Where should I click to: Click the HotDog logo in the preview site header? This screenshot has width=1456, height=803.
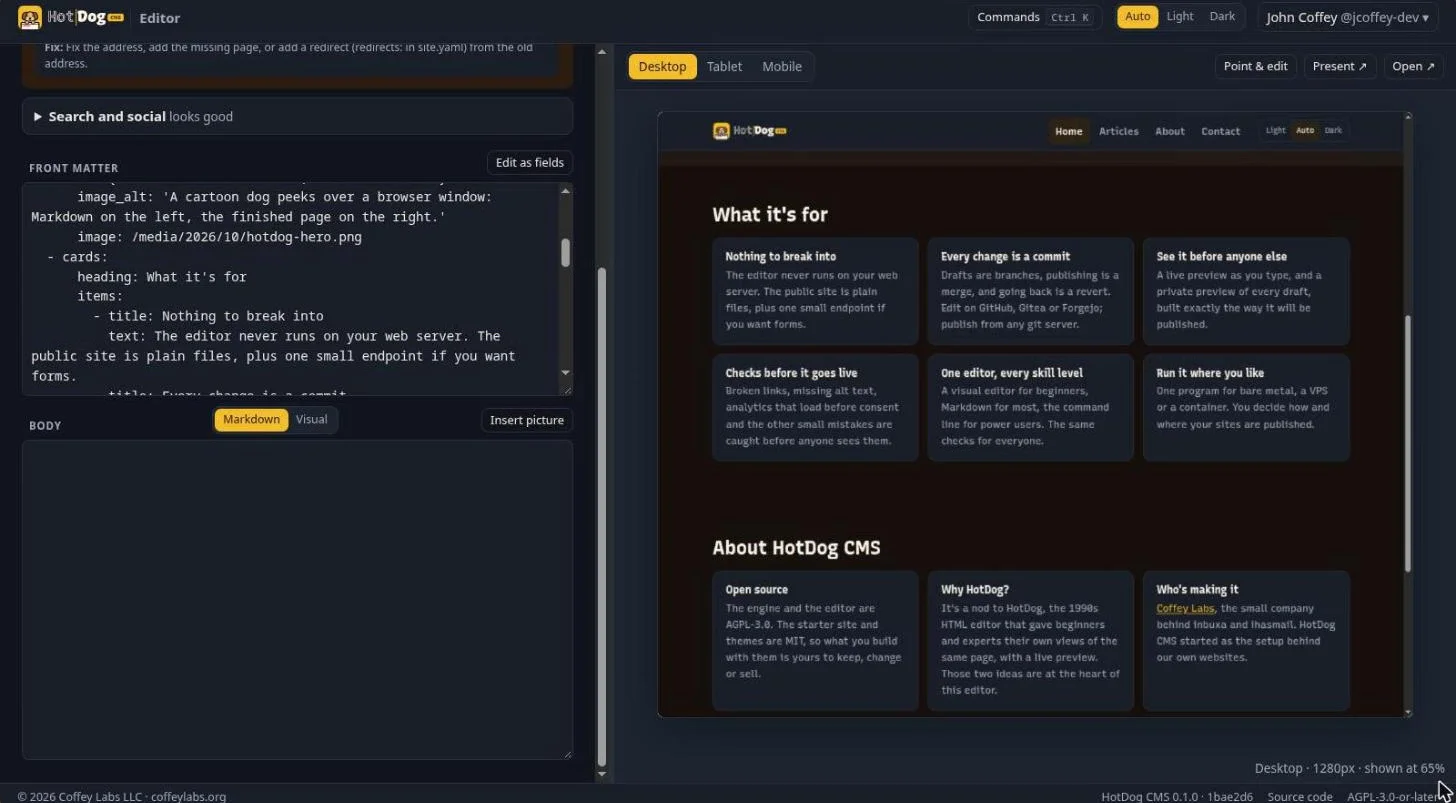(x=749, y=131)
